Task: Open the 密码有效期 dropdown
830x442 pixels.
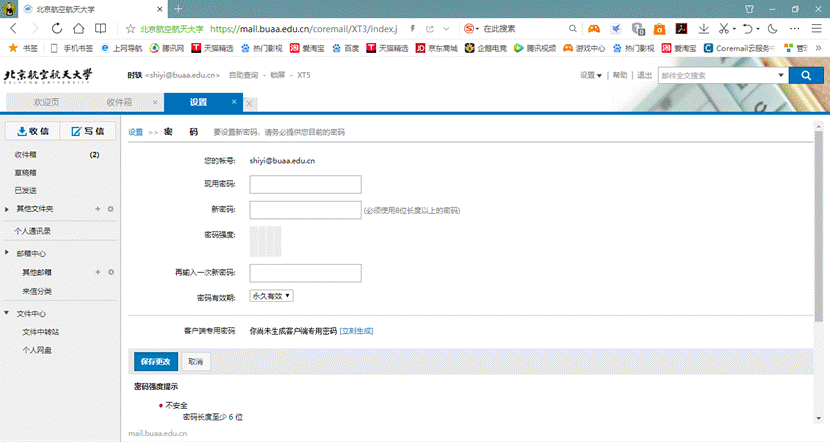Action: (271, 296)
